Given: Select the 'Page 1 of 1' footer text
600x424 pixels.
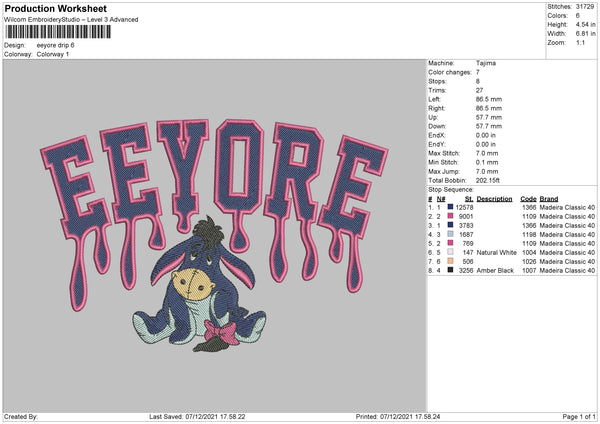Looking at the screenshot, I should click(579, 416).
